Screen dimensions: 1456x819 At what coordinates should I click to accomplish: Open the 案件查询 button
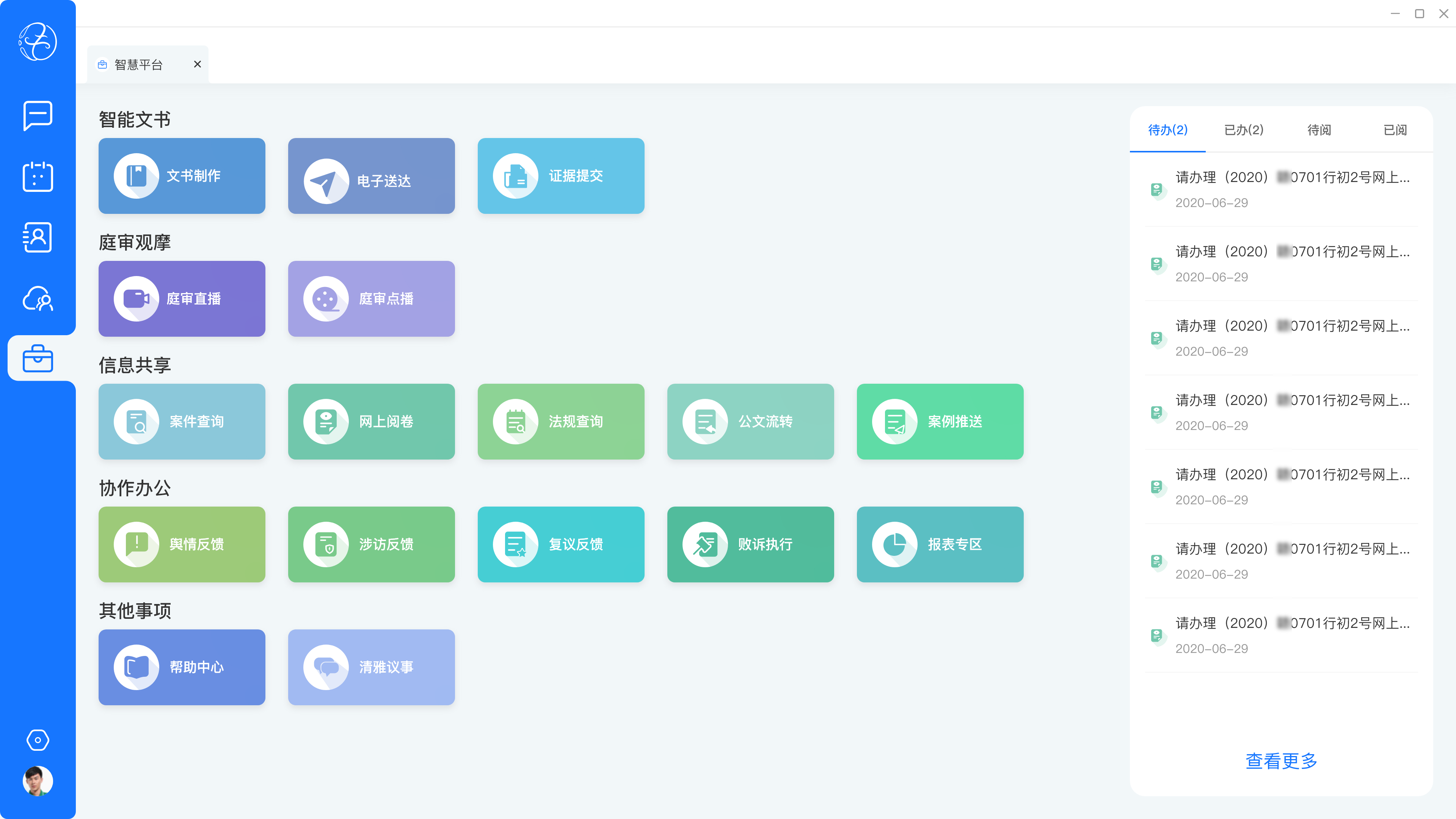click(x=182, y=422)
